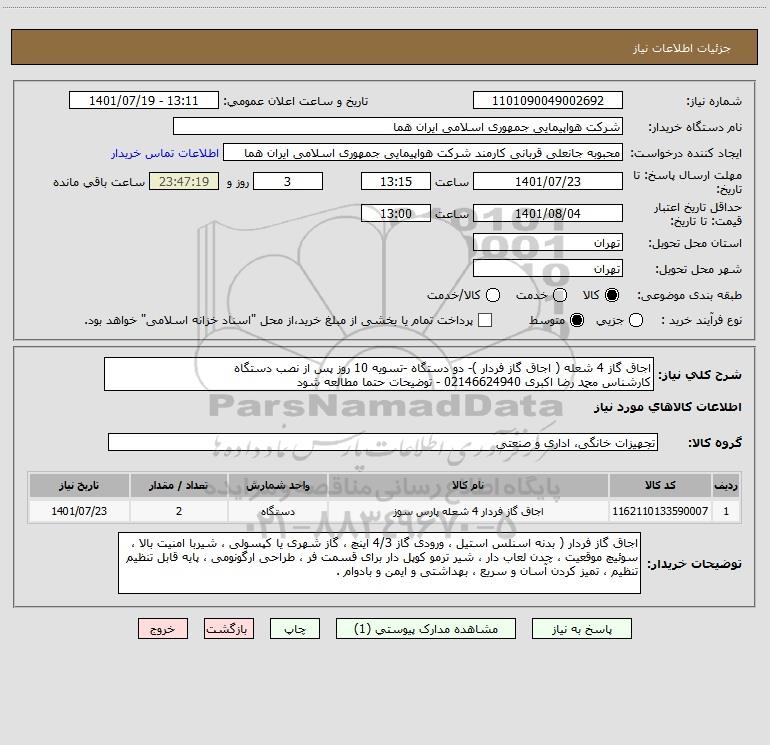Click the unit cell دستگاه
The width and height of the screenshot is (770, 745).
pos(278,511)
